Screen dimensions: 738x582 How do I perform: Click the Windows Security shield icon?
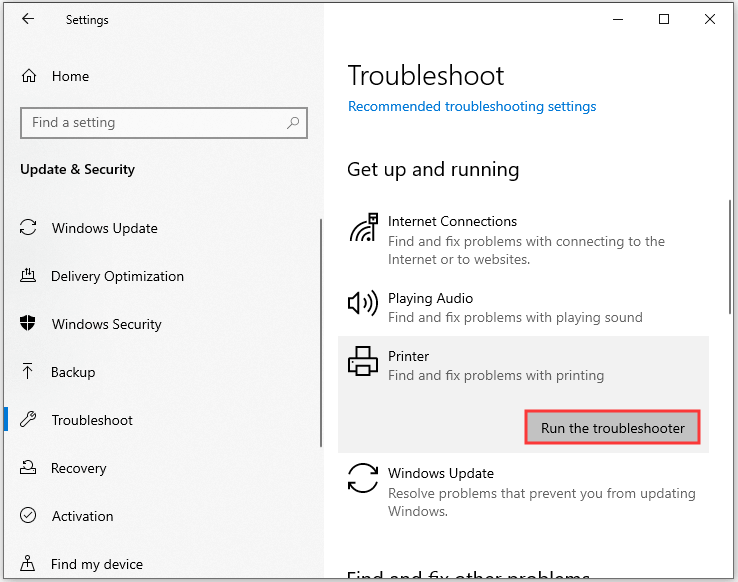(x=28, y=323)
